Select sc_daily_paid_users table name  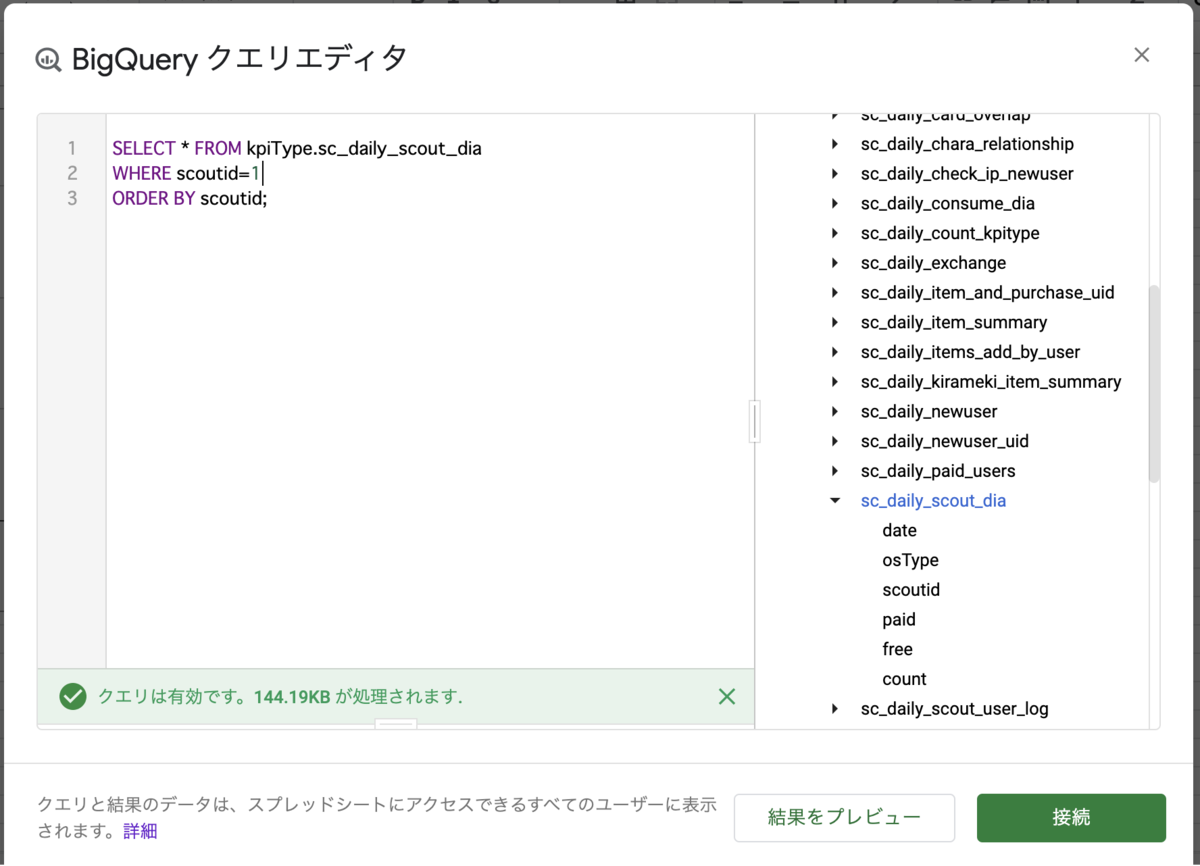click(x=938, y=471)
